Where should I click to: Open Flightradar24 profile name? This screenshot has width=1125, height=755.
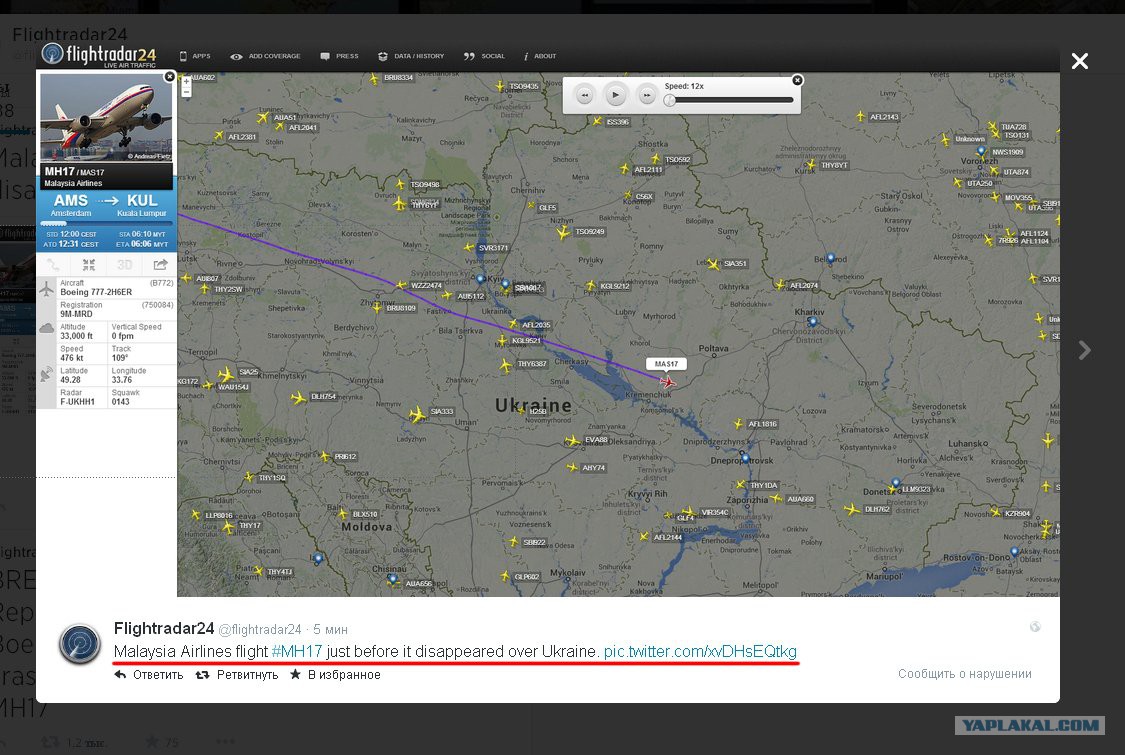coord(164,629)
